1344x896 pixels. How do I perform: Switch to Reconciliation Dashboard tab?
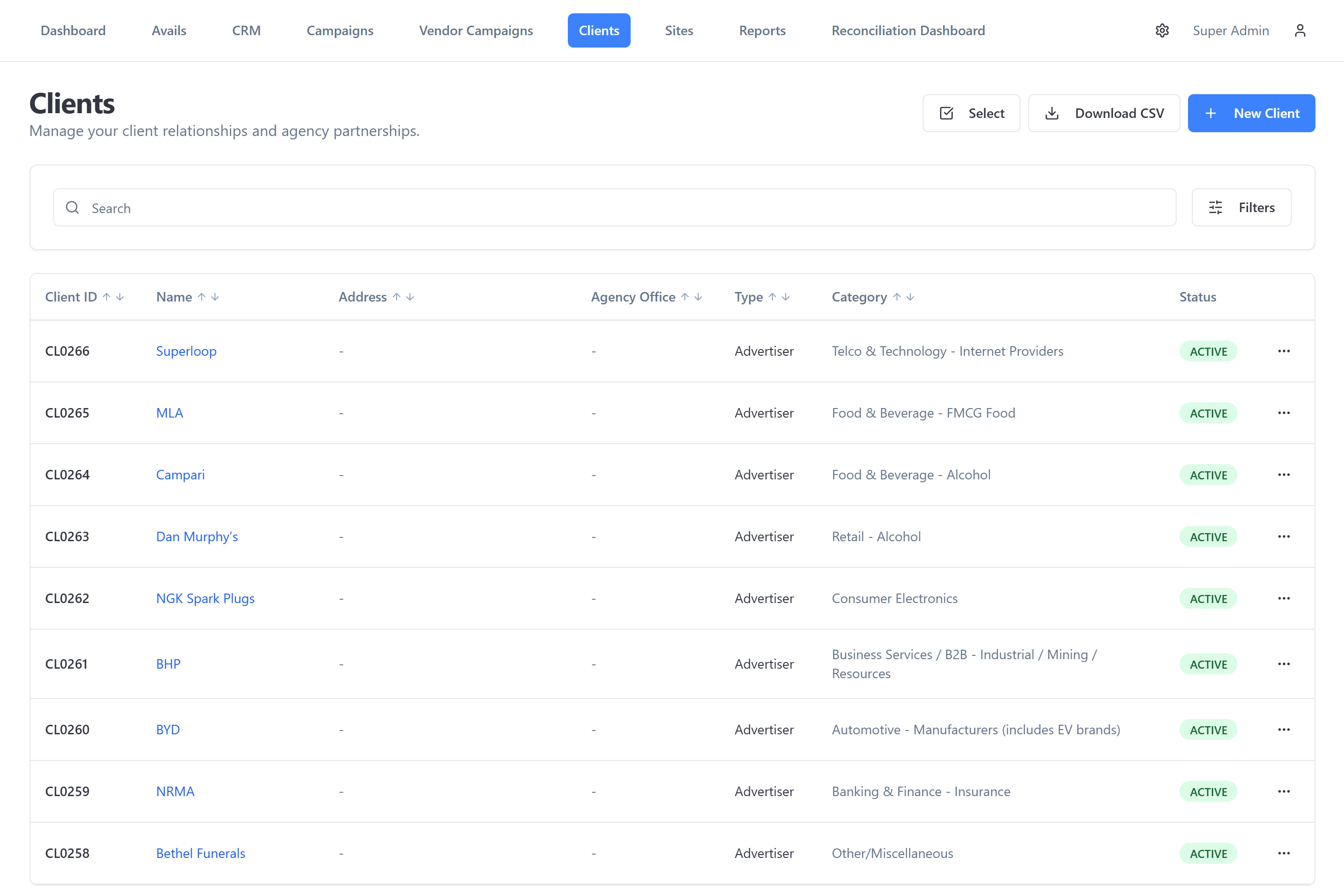[907, 30]
